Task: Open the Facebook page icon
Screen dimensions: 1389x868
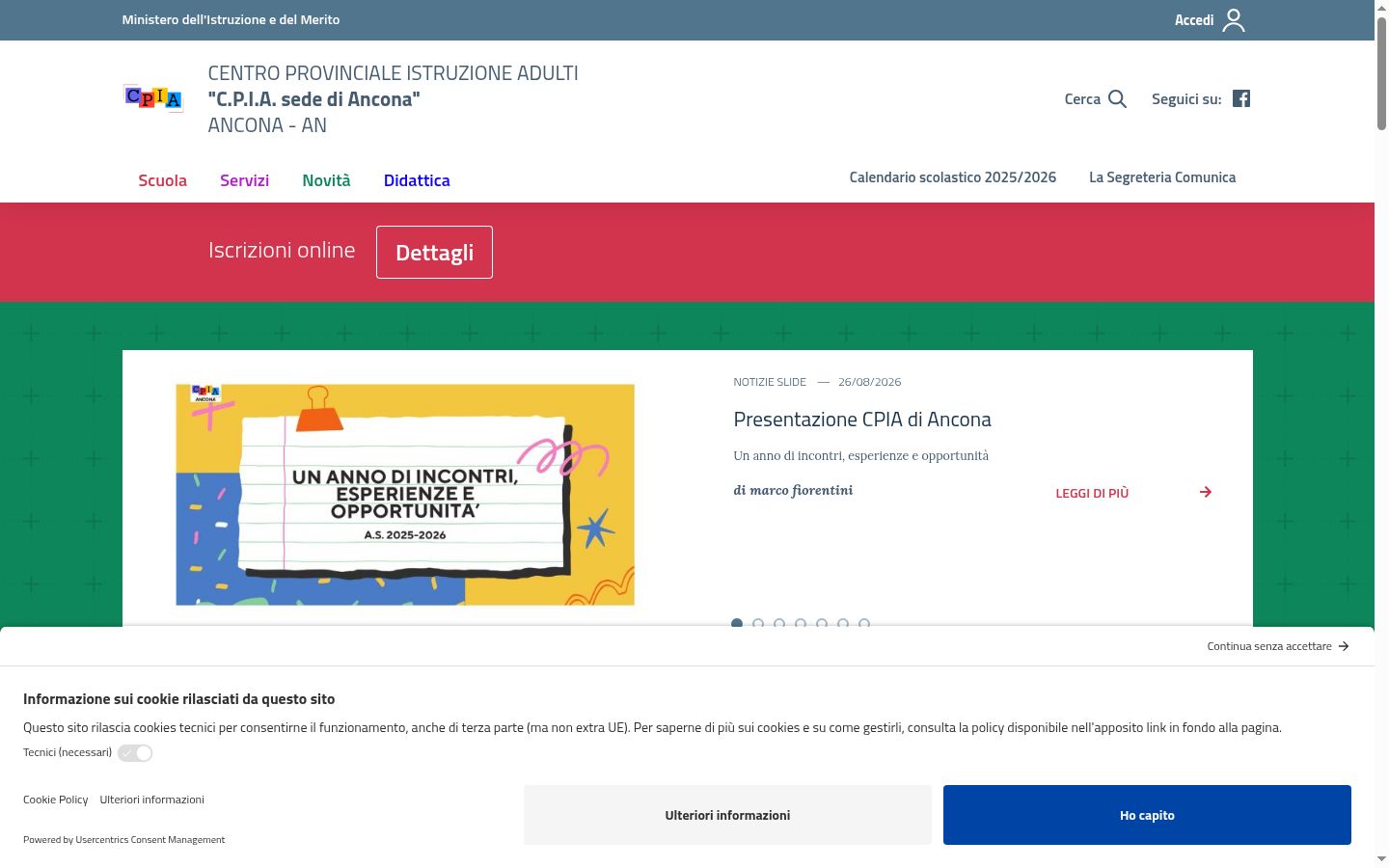Action: pyautogui.click(x=1241, y=98)
